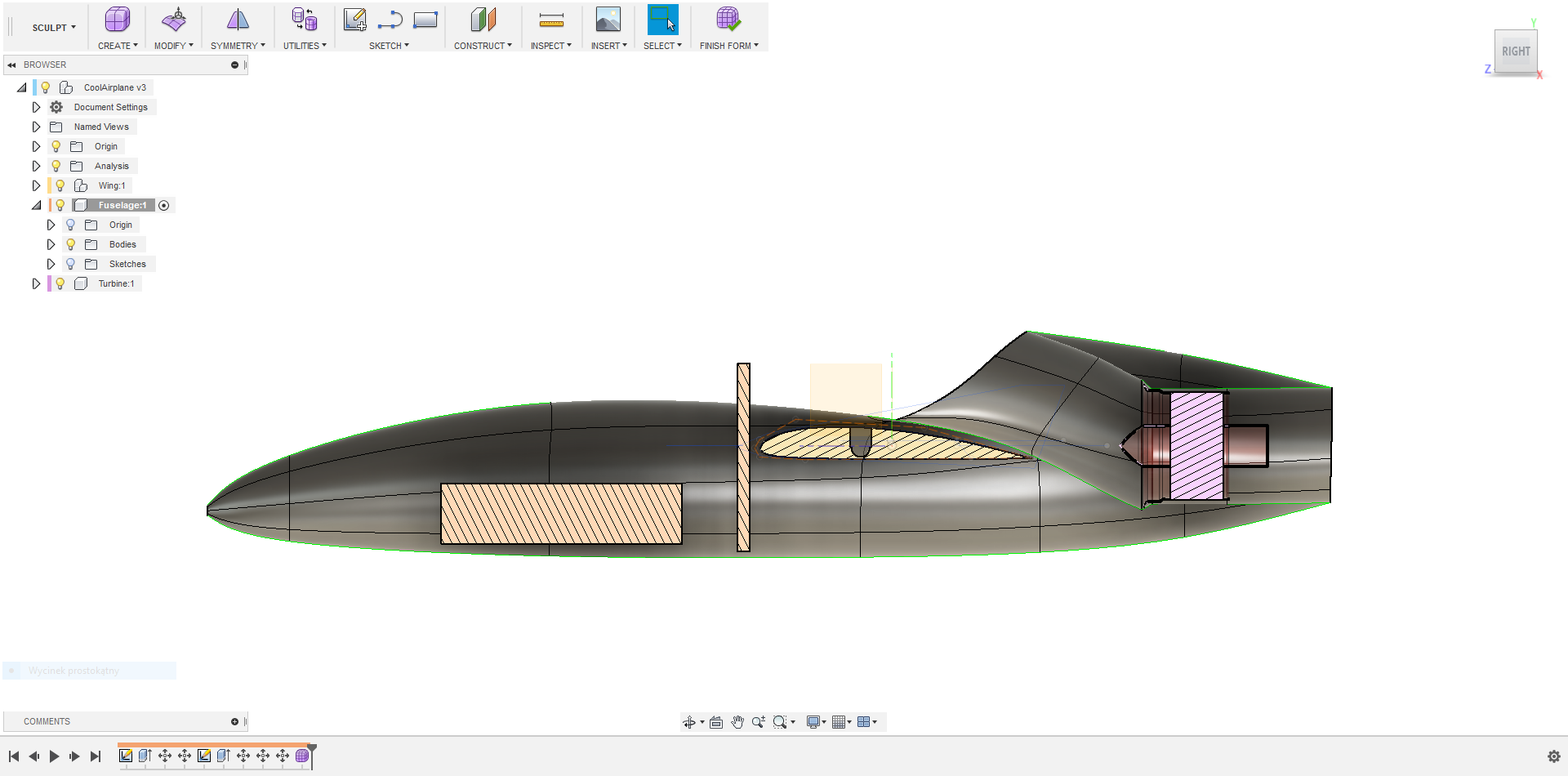Click the Modify edit form icon
Viewport: 1568px width, 776px height.
click(173, 20)
